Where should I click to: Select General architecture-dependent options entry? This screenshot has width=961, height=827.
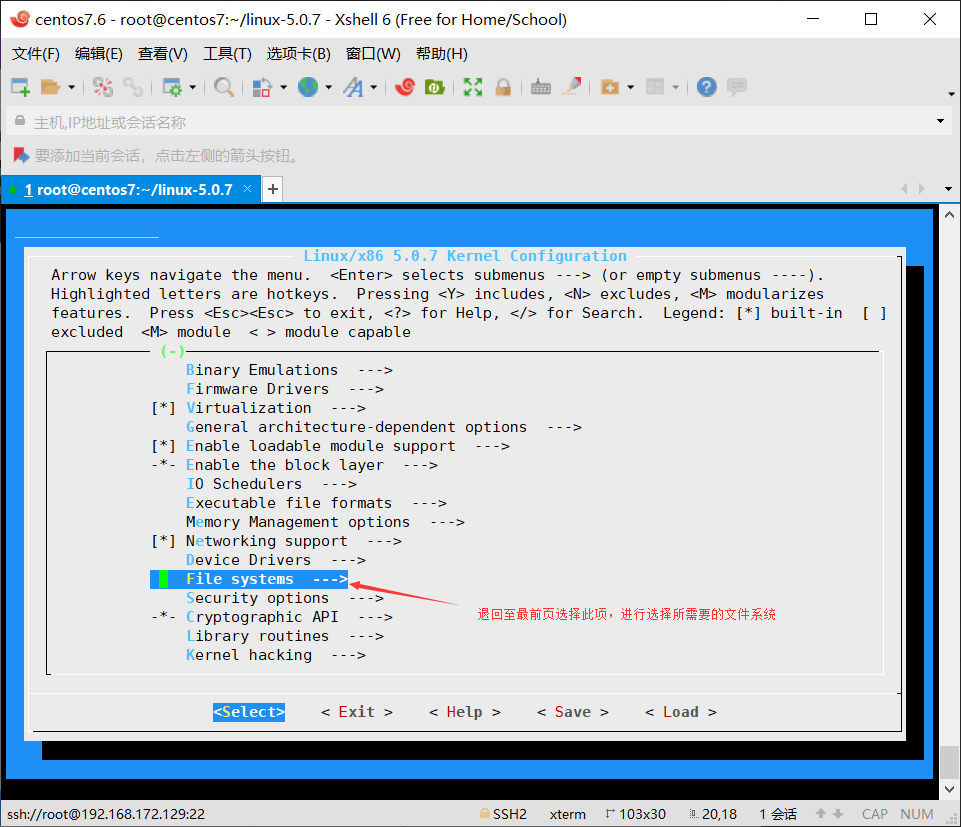(x=384, y=427)
